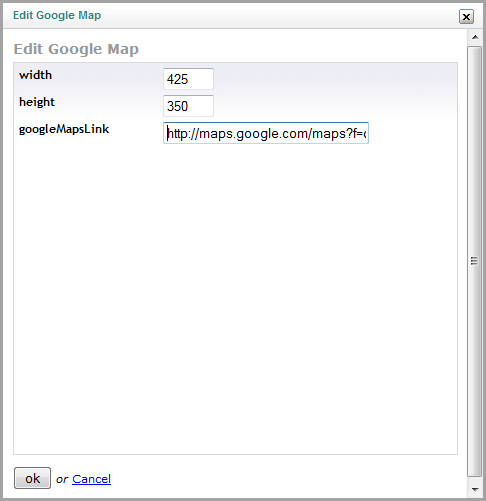The width and height of the screenshot is (486, 501).
Task: Click the googleMapsLink label
Action: (x=64, y=129)
